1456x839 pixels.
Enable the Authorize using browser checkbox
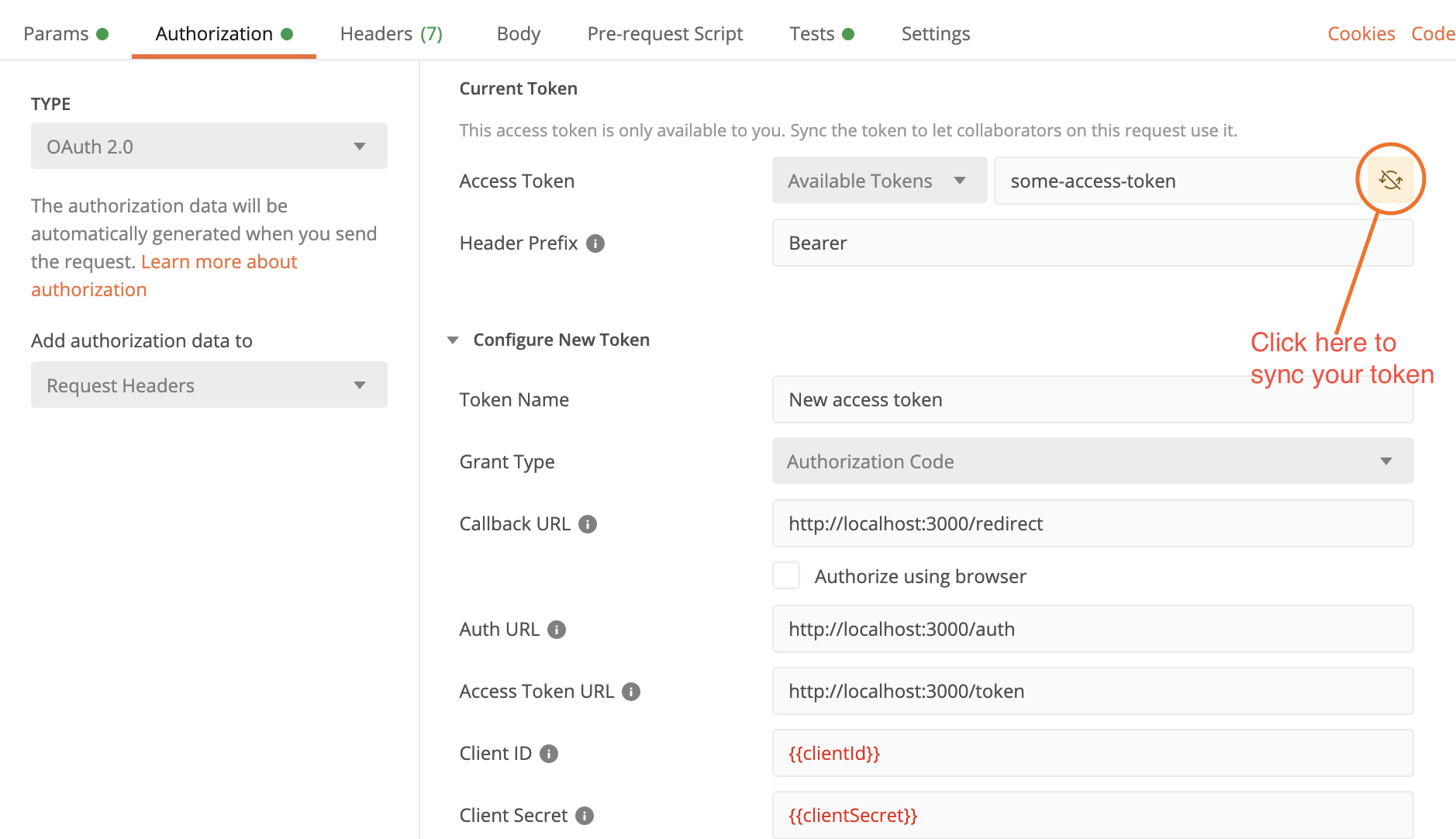786,575
